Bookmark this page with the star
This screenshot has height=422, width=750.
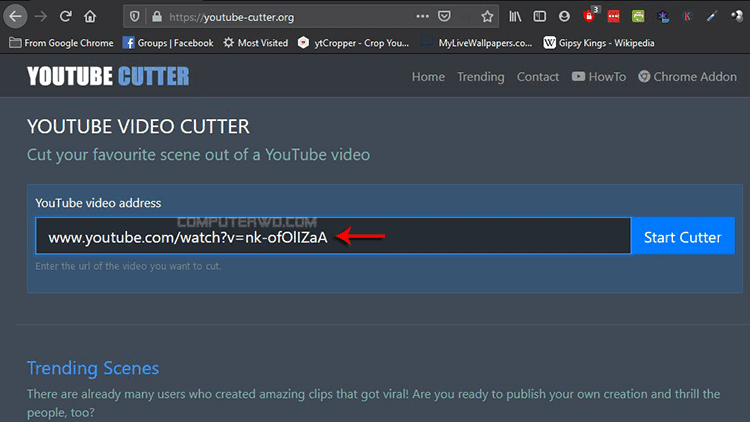coord(487,17)
